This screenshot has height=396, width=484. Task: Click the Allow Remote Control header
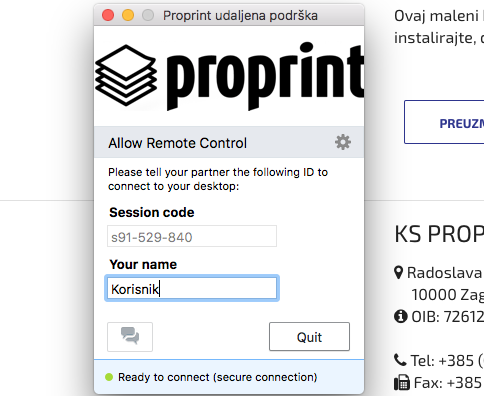[x=178, y=143]
